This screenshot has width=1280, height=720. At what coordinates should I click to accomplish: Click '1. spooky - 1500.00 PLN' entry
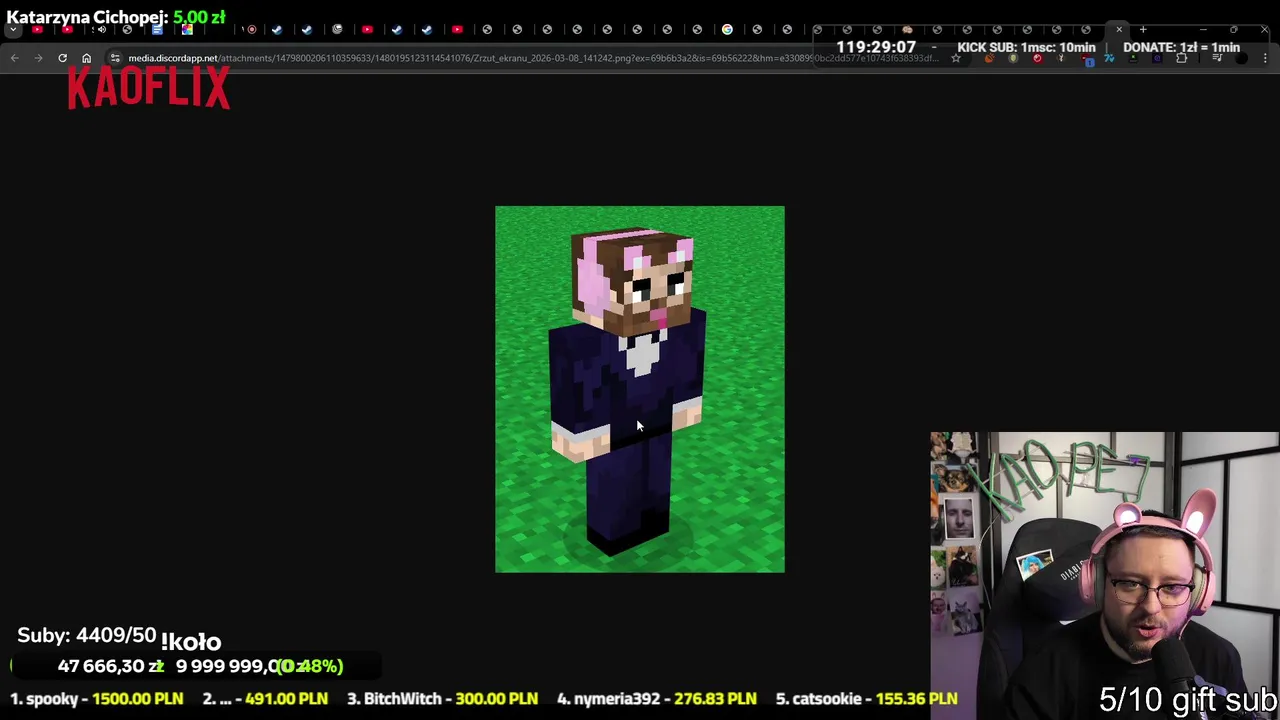[97, 699]
